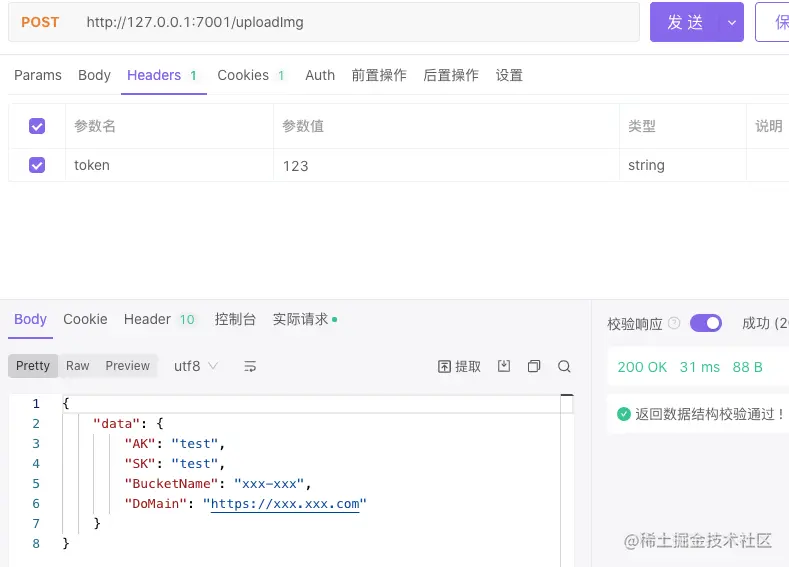Click the "BucketName" key in JSON
This screenshot has height=567, width=789.
(x=171, y=483)
